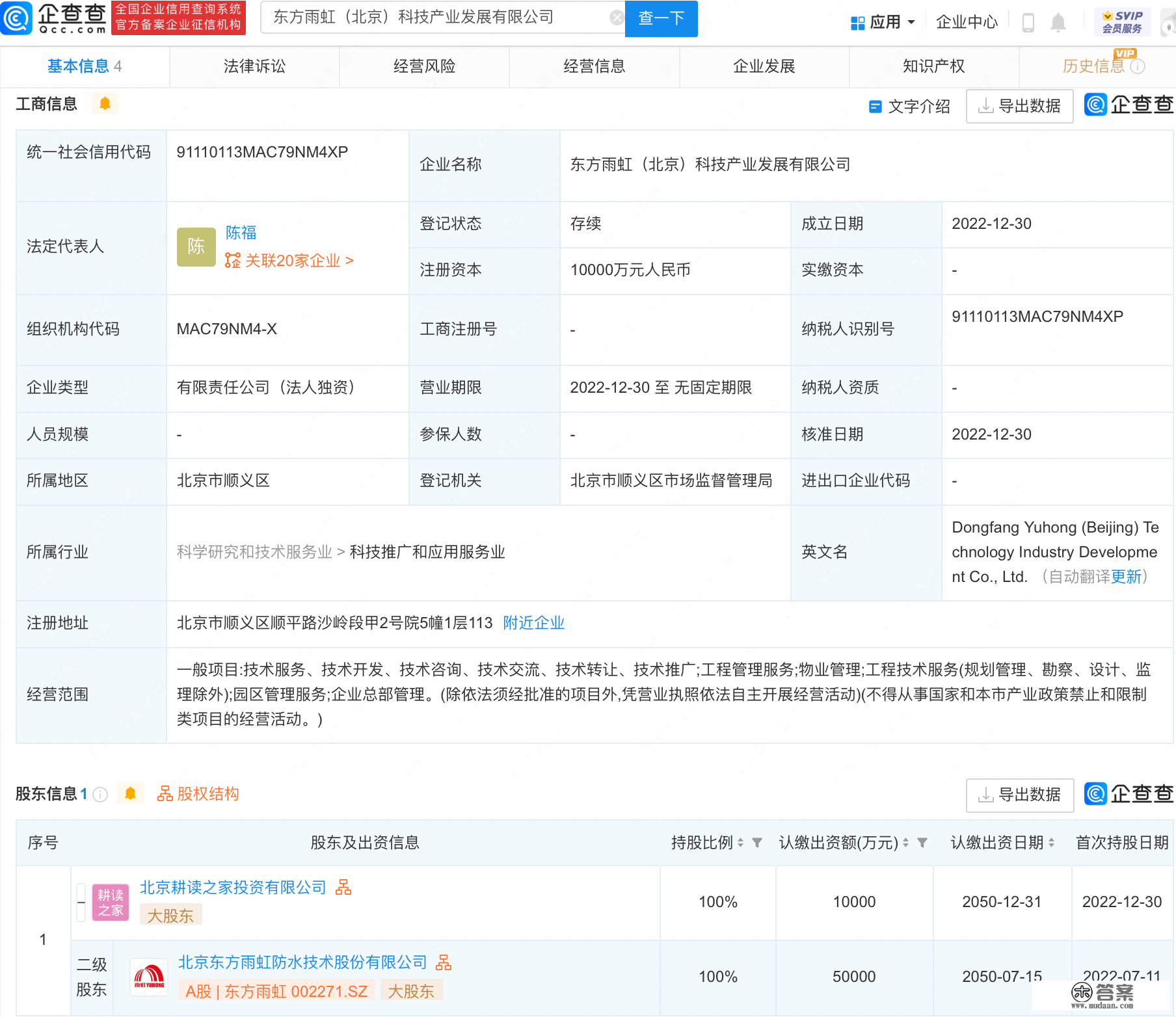Click info icon beside 股东信息
1176x1017 pixels.
[x=100, y=795]
